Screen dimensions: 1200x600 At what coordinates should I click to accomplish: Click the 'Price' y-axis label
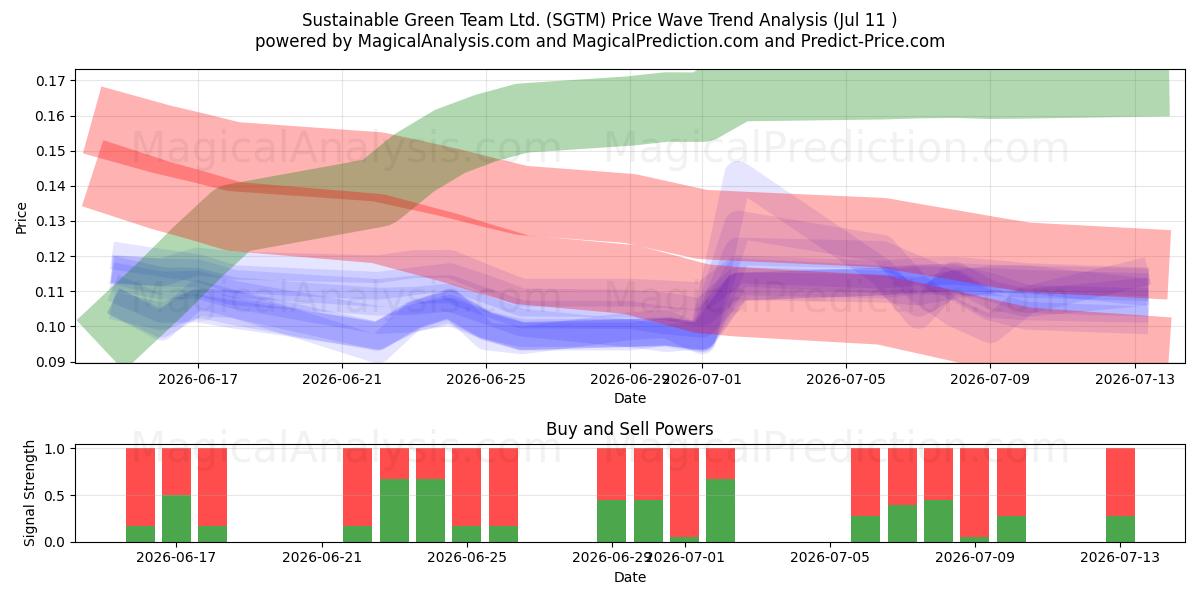[x=22, y=216]
